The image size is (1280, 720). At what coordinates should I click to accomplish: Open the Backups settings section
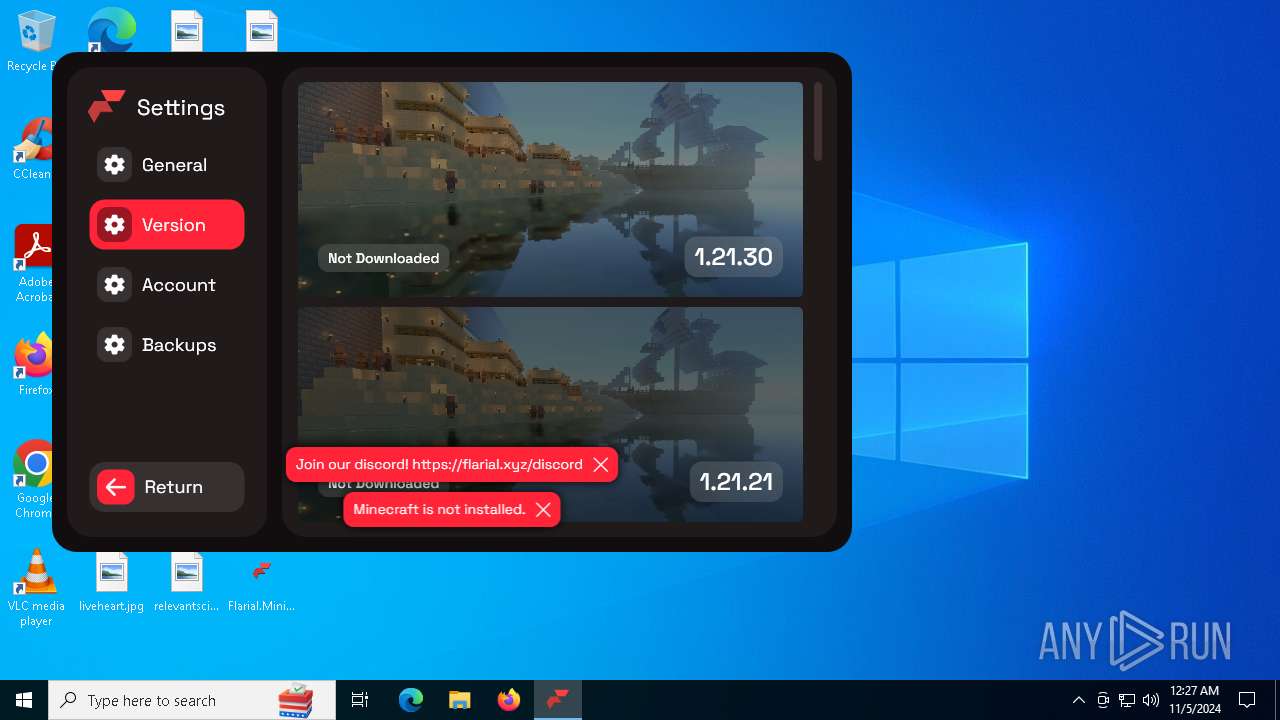166,345
